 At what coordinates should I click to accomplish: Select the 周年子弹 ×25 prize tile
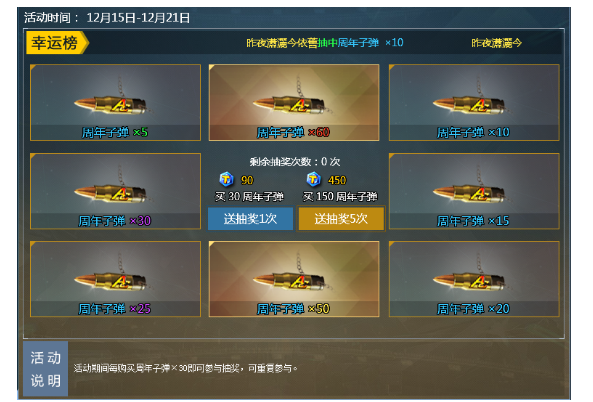[x=115, y=279]
